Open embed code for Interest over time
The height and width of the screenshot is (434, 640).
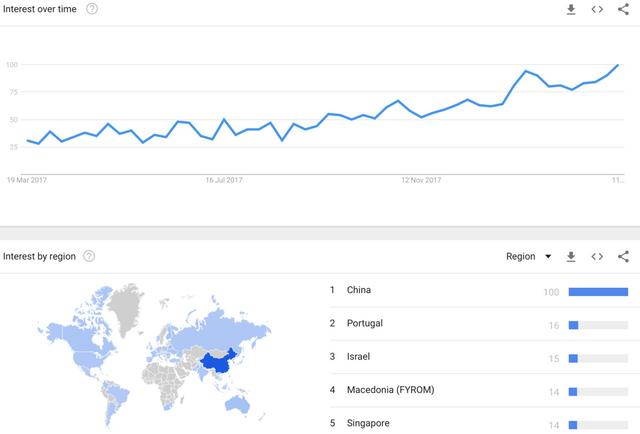(597, 9)
